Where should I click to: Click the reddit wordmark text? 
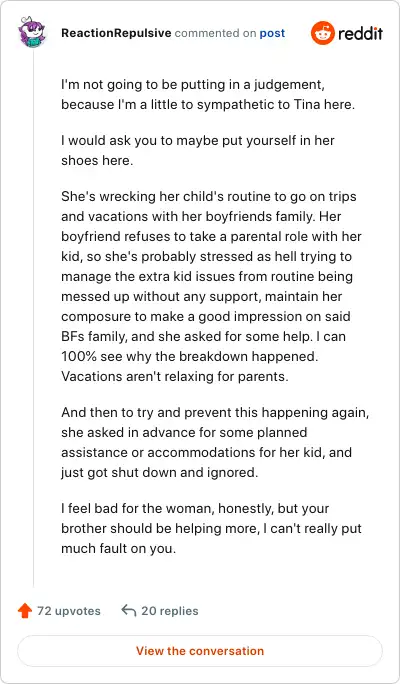coord(360,33)
